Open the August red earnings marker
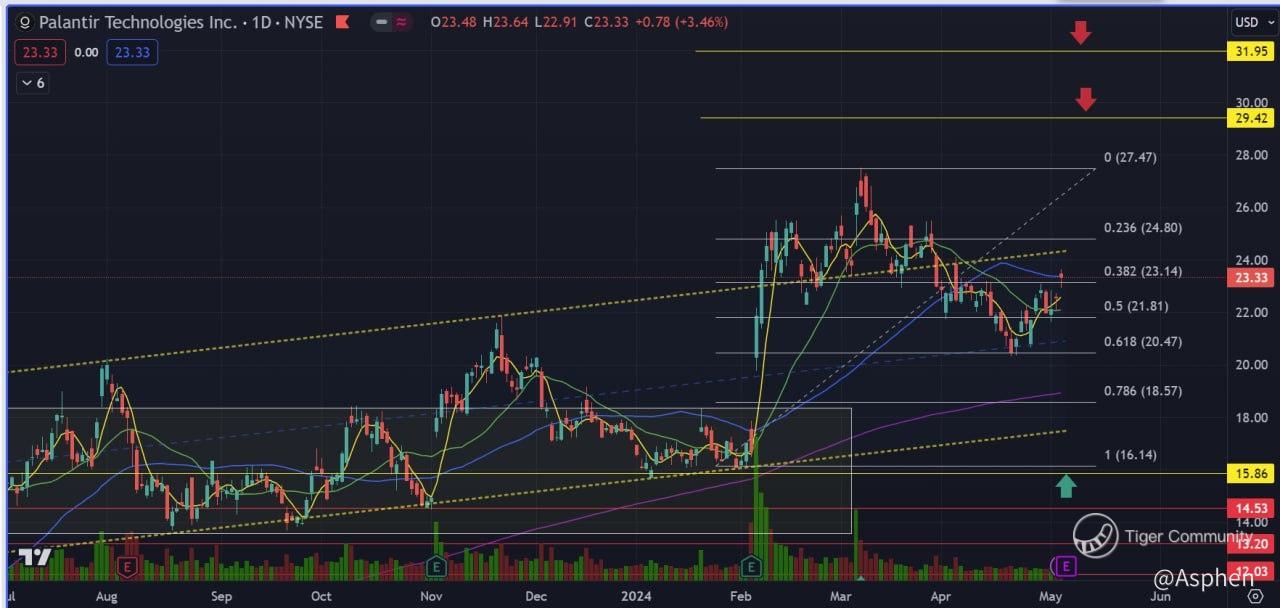1280x608 pixels. click(127, 567)
